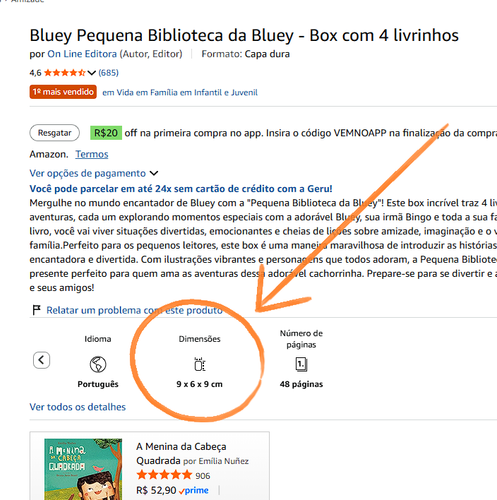Click the 1º mais vendido badge
Image resolution: width=497 pixels, height=500 pixels.
63,92
